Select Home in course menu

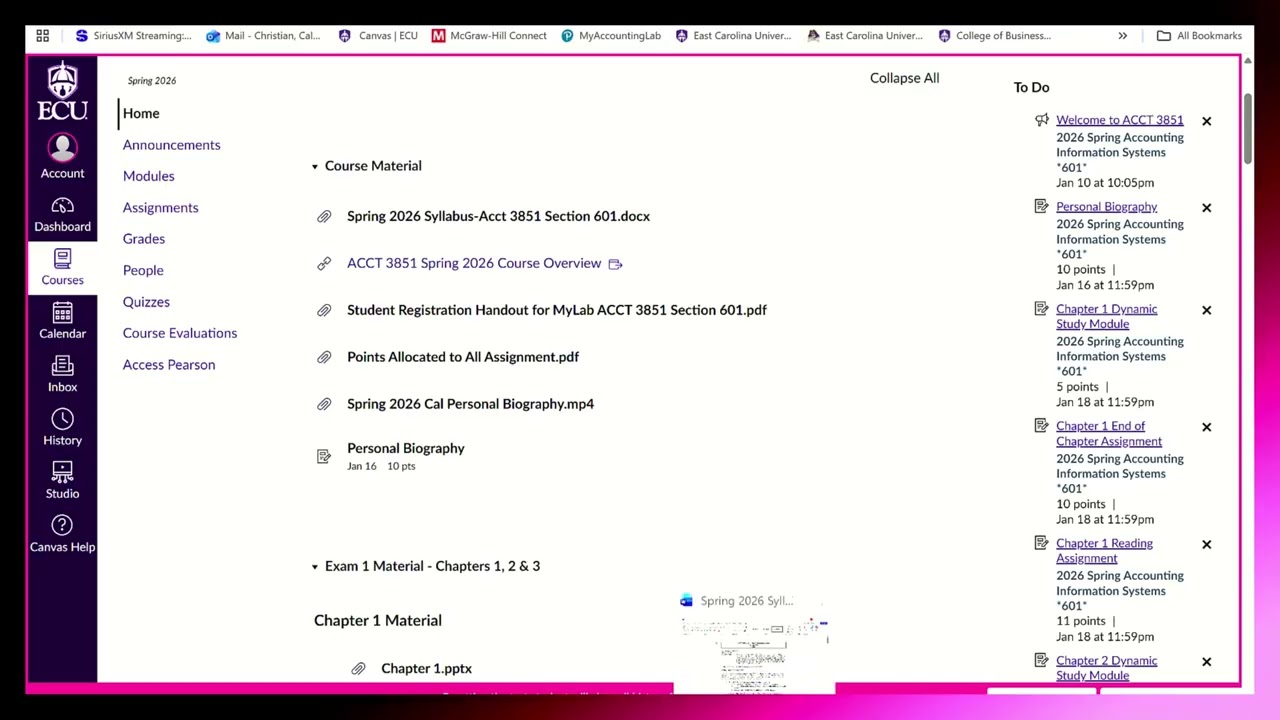141,114
